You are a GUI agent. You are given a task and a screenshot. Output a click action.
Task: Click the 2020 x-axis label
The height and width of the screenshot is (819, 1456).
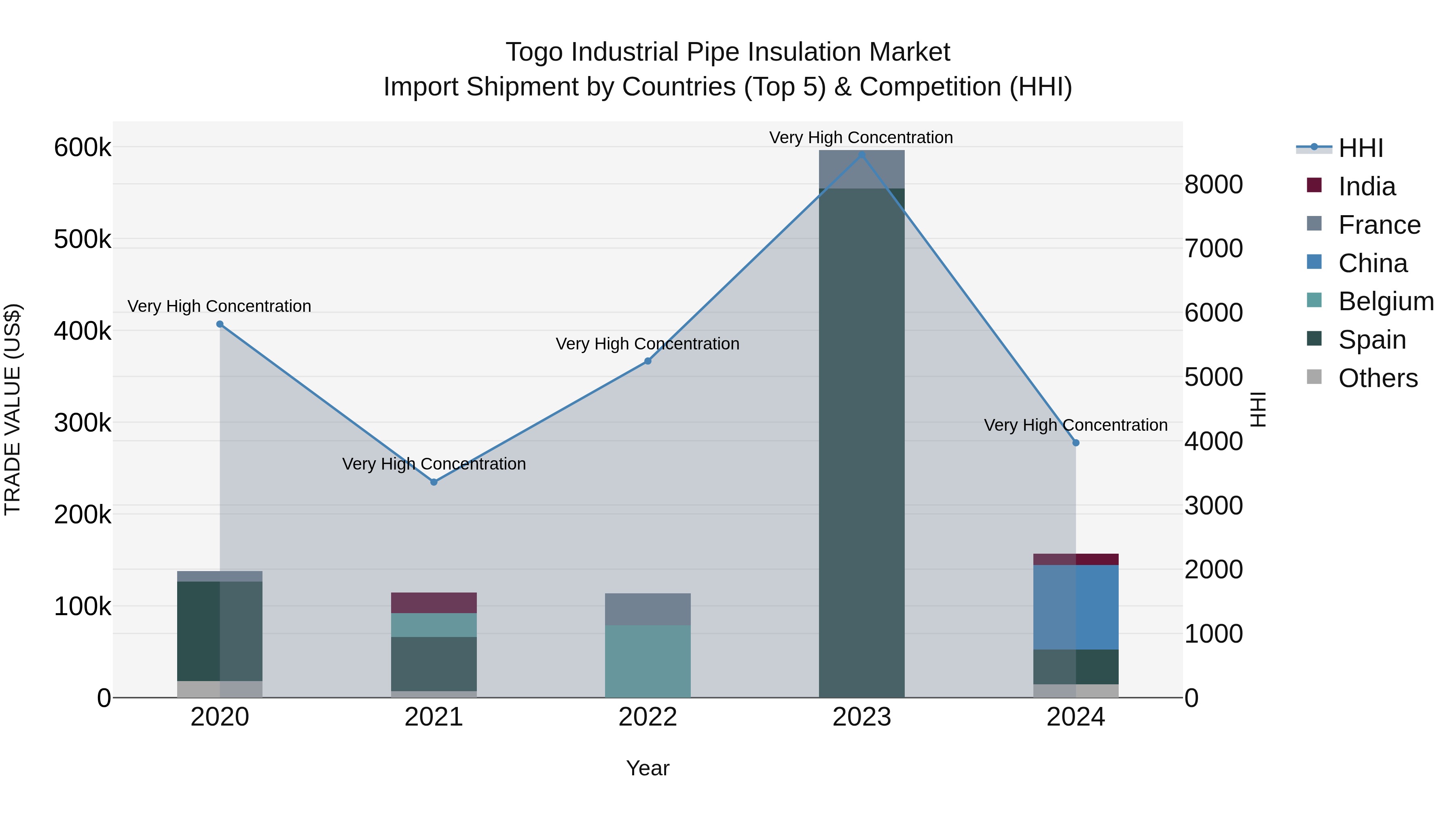pyautogui.click(x=220, y=717)
